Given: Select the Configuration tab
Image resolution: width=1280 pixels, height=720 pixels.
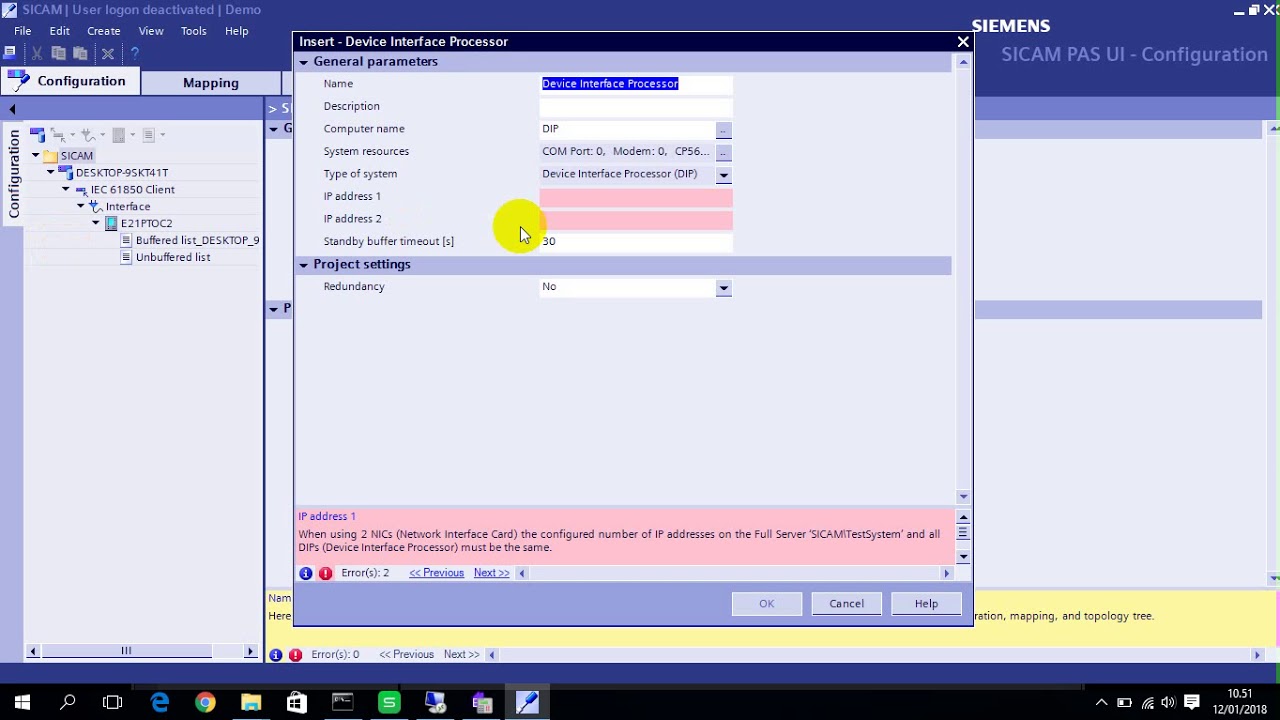Looking at the screenshot, I should [x=70, y=81].
